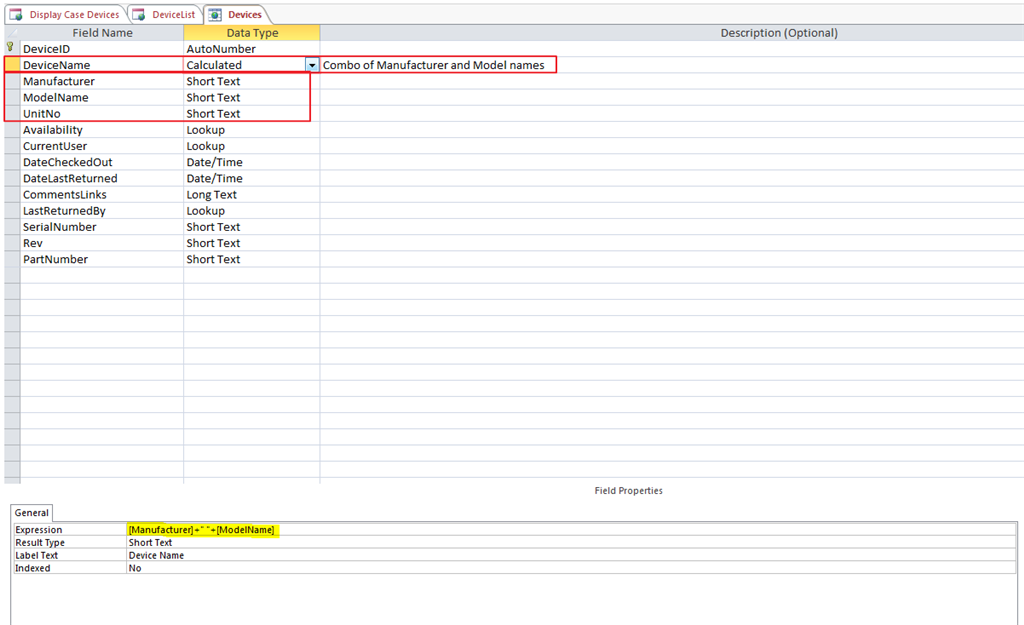
Task: Click the primary key icon beside DeviceID
Action: (10, 47)
